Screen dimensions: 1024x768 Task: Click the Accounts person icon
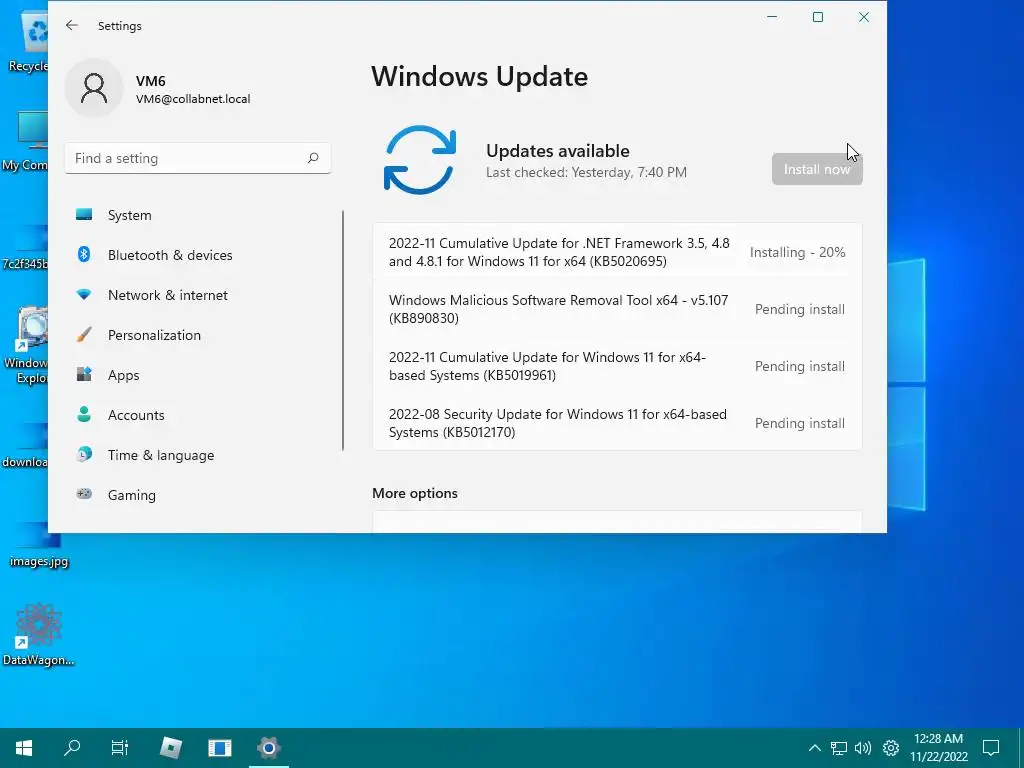tap(84, 415)
